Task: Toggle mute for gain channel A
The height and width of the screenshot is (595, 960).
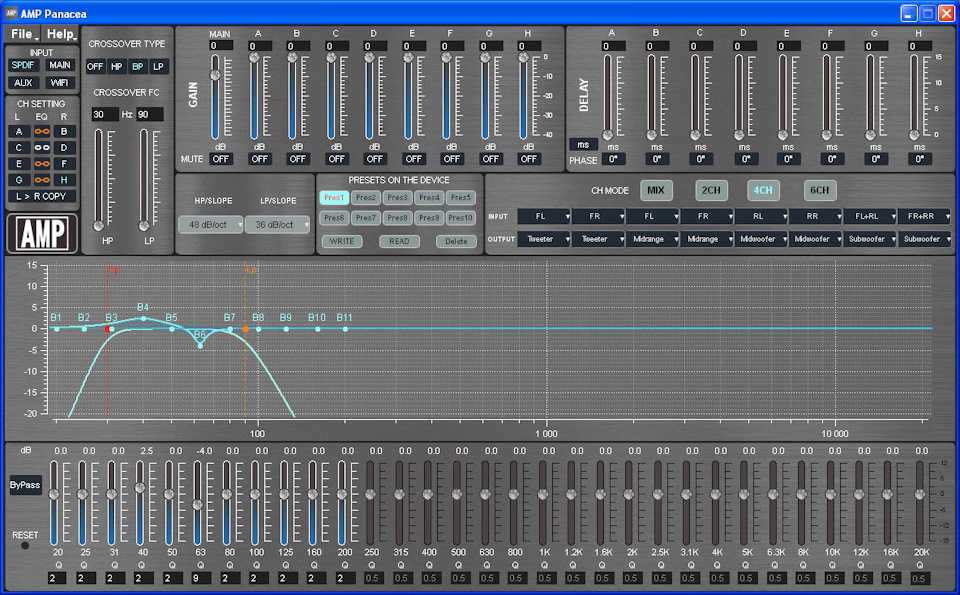Action: pyautogui.click(x=260, y=159)
